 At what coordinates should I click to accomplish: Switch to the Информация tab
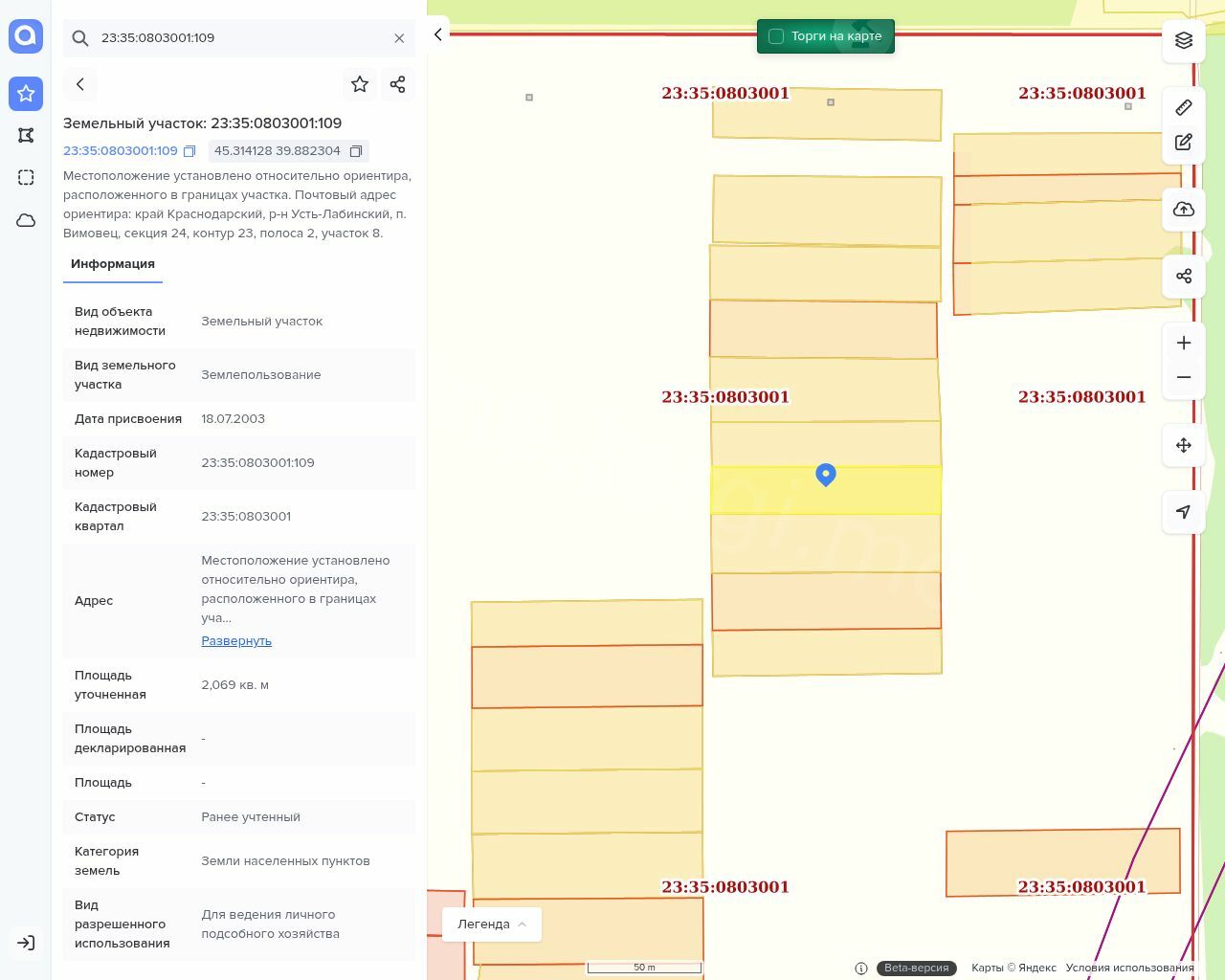(x=113, y=264)
